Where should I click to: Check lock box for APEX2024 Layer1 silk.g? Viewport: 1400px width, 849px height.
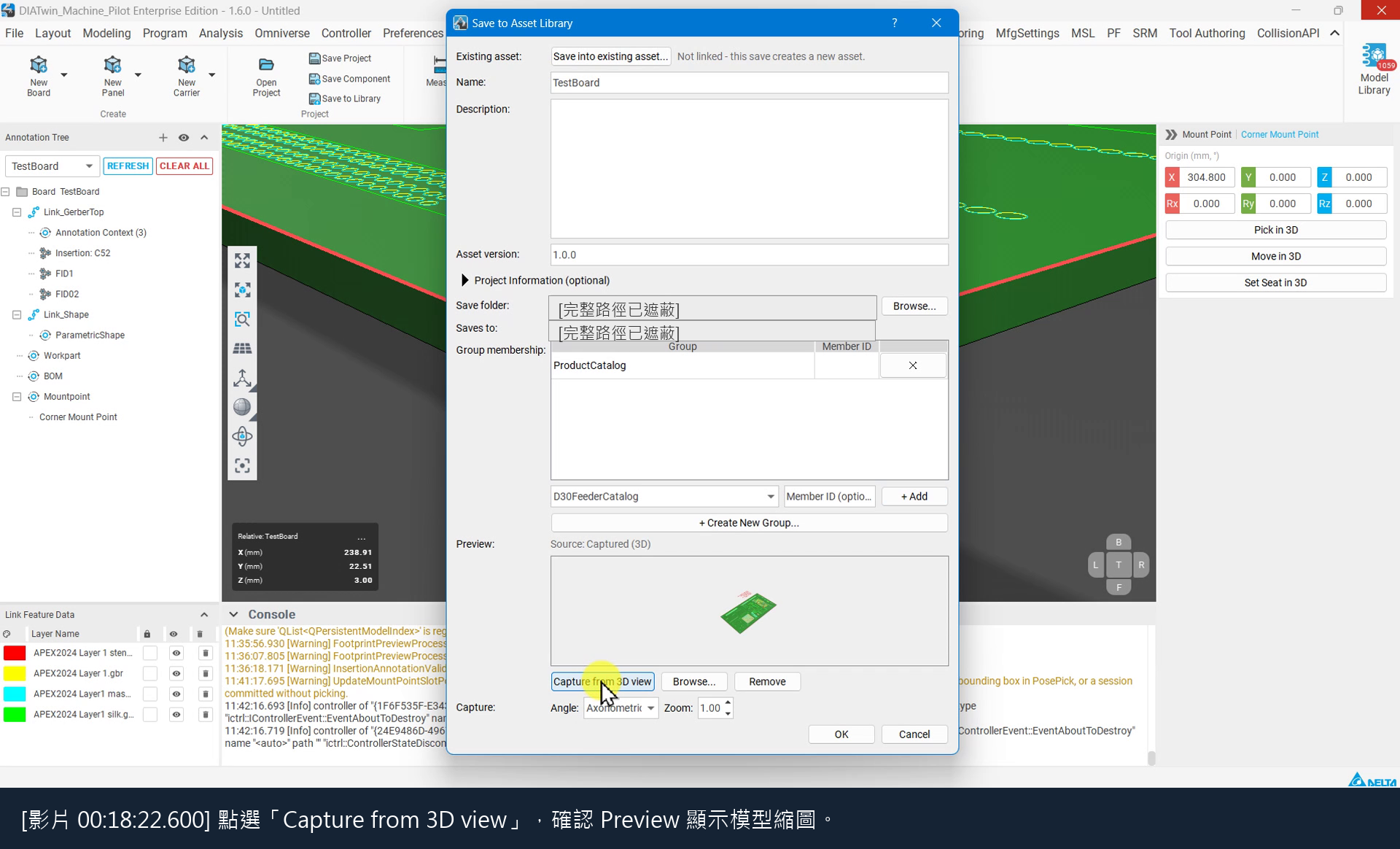pos(149,714)
